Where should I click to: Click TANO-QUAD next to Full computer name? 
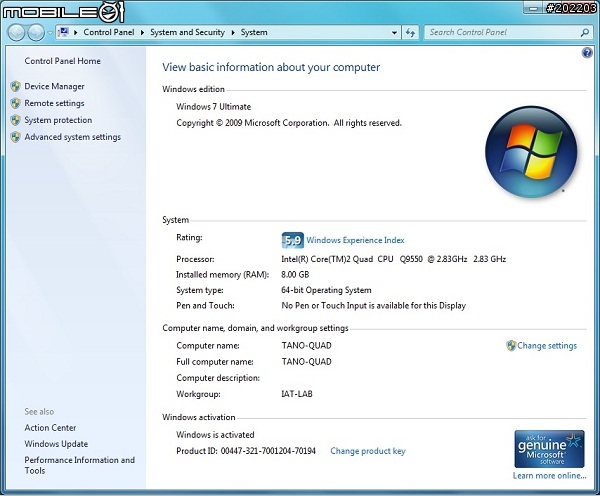click(x=307, y=362)
